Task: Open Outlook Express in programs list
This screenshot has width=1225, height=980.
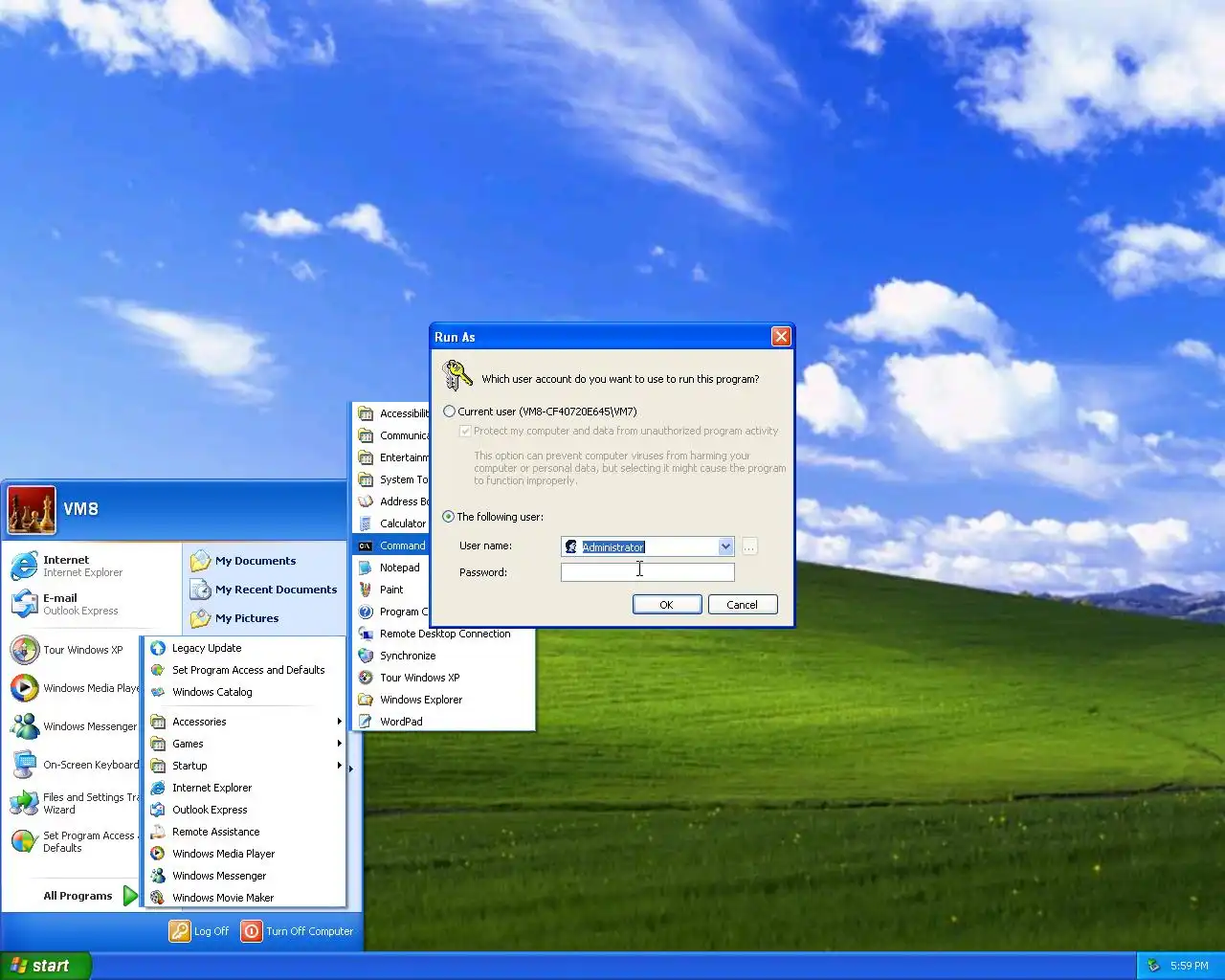Action: (x=246, y=810)
